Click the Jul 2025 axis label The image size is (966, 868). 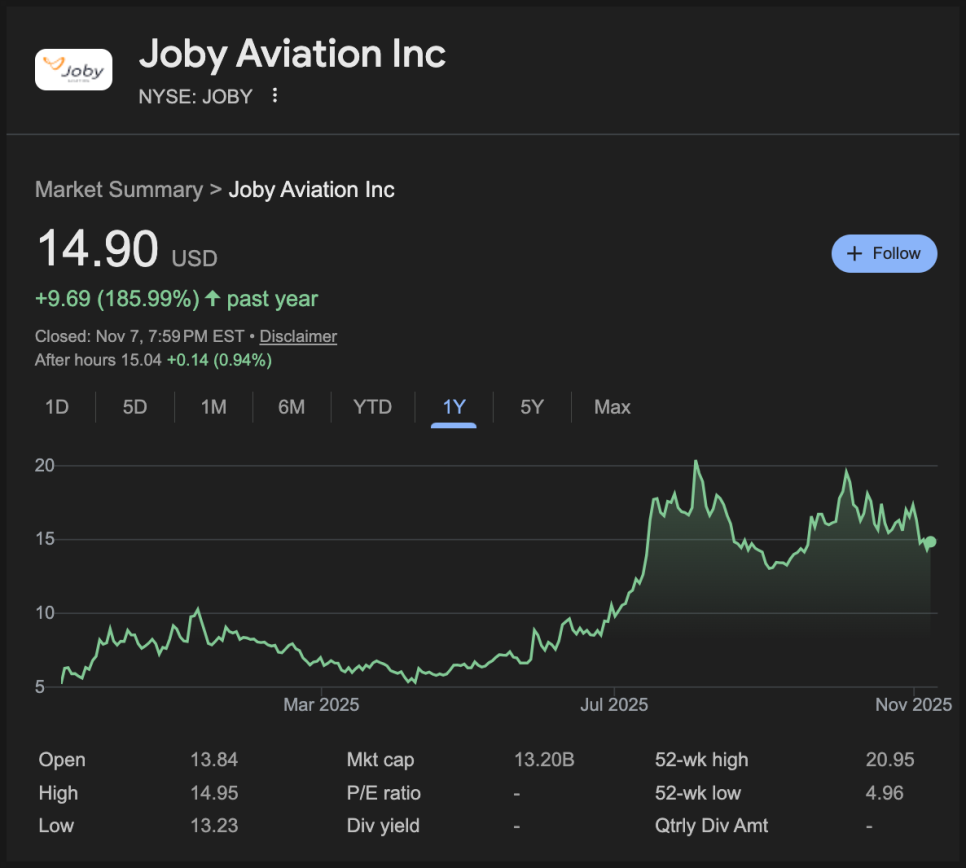tap(612, 705)
